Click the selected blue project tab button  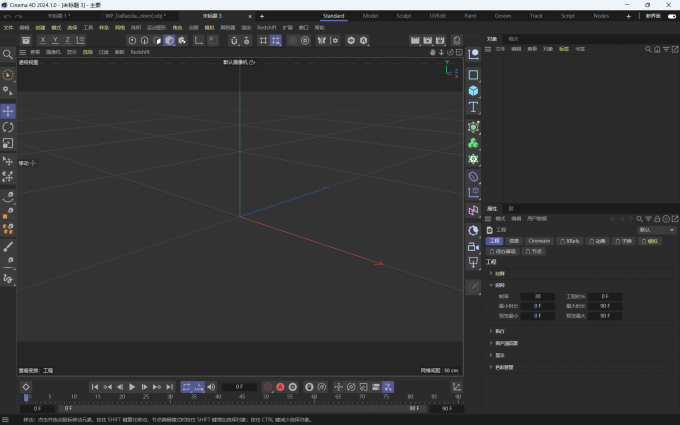point(494,241)
